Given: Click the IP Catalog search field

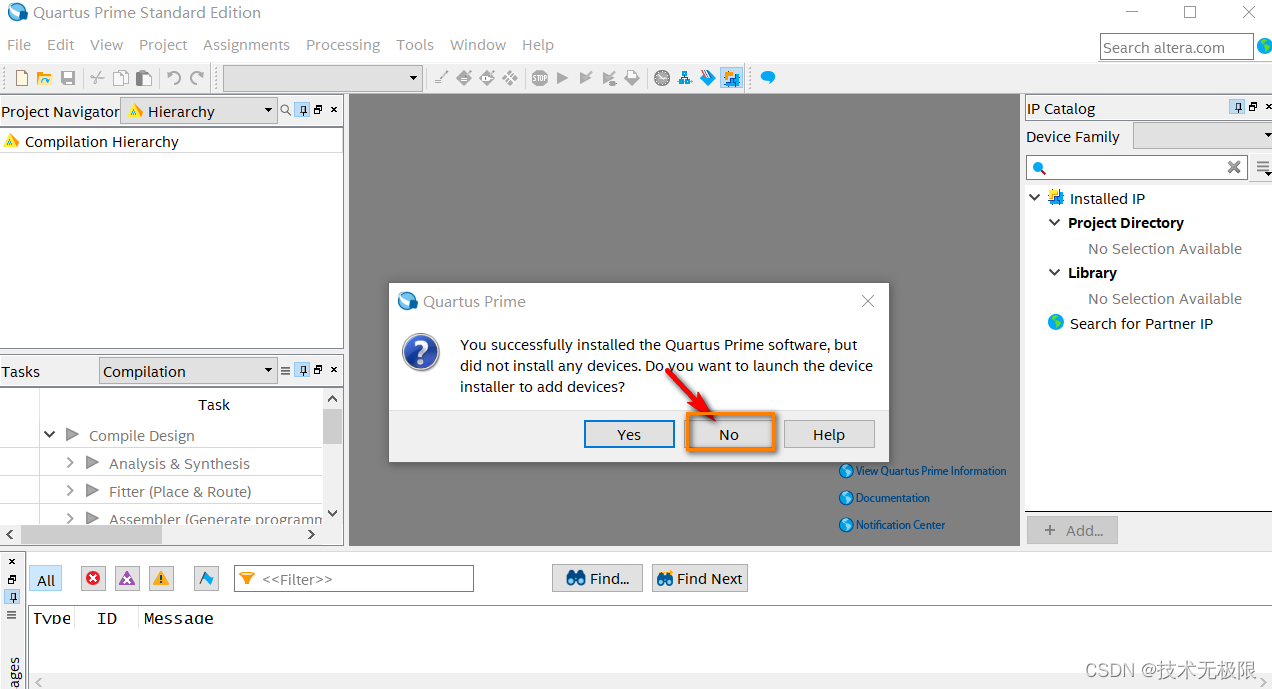Looking at the screenshot, I should [x=1136, y=167].
